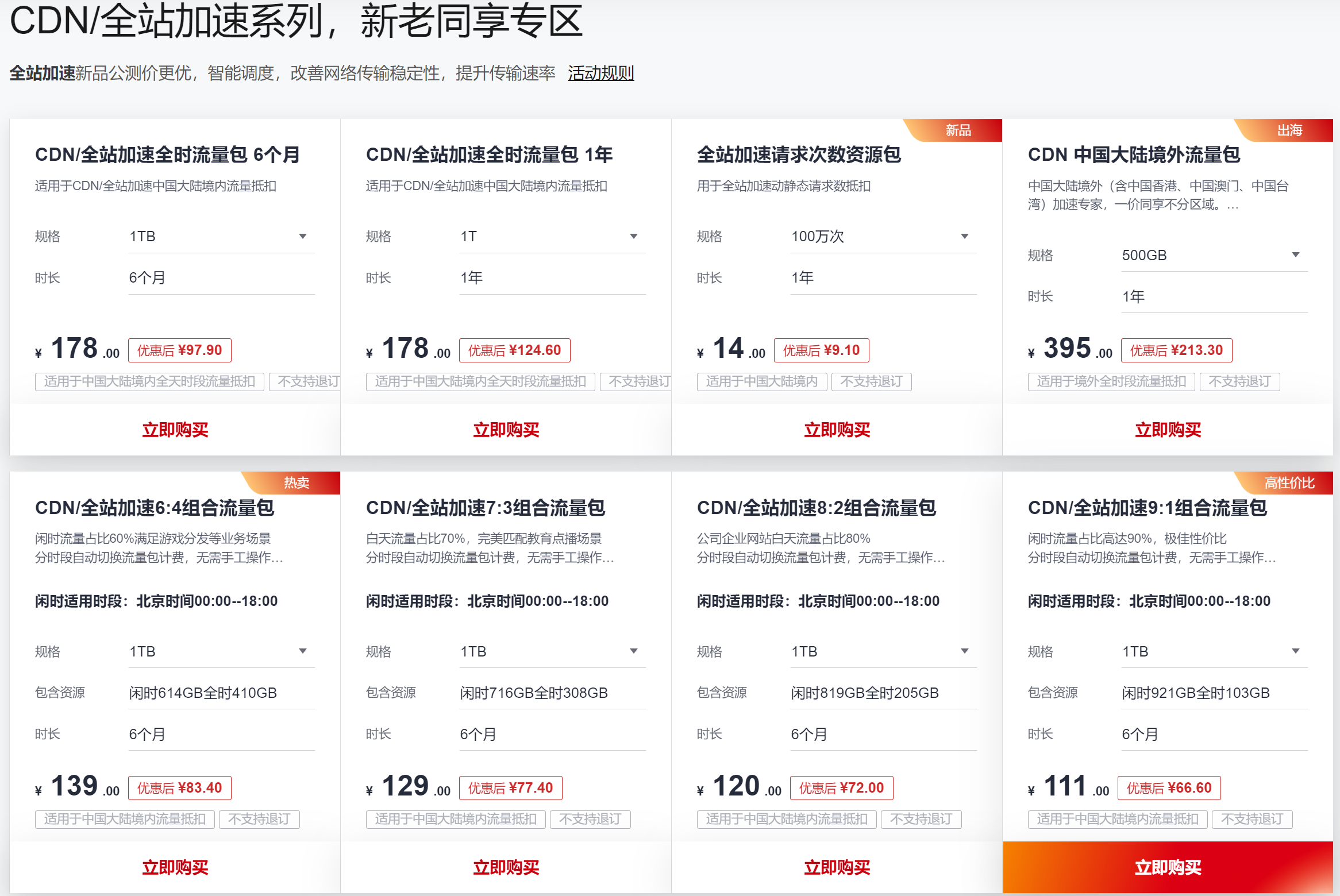Open the 500GB spec dropdown
This screenshot has width=1340, height=896.
tap(1214, 255)
